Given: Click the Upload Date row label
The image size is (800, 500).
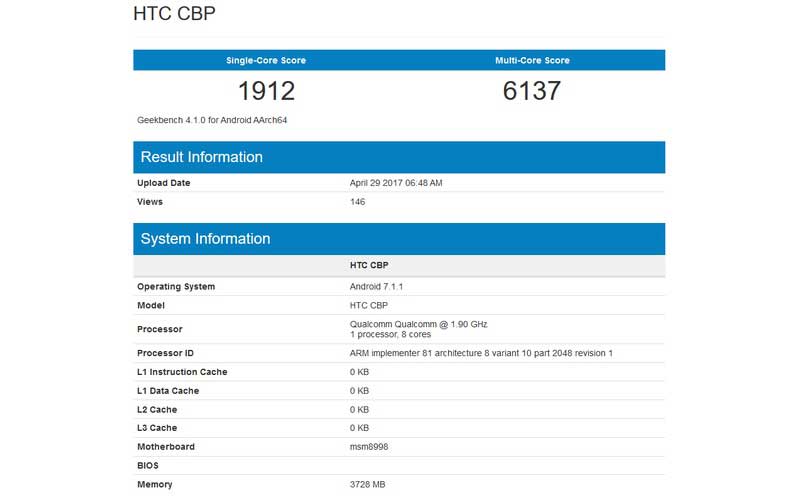Looking at the screenshot, I should coord(163,183).
